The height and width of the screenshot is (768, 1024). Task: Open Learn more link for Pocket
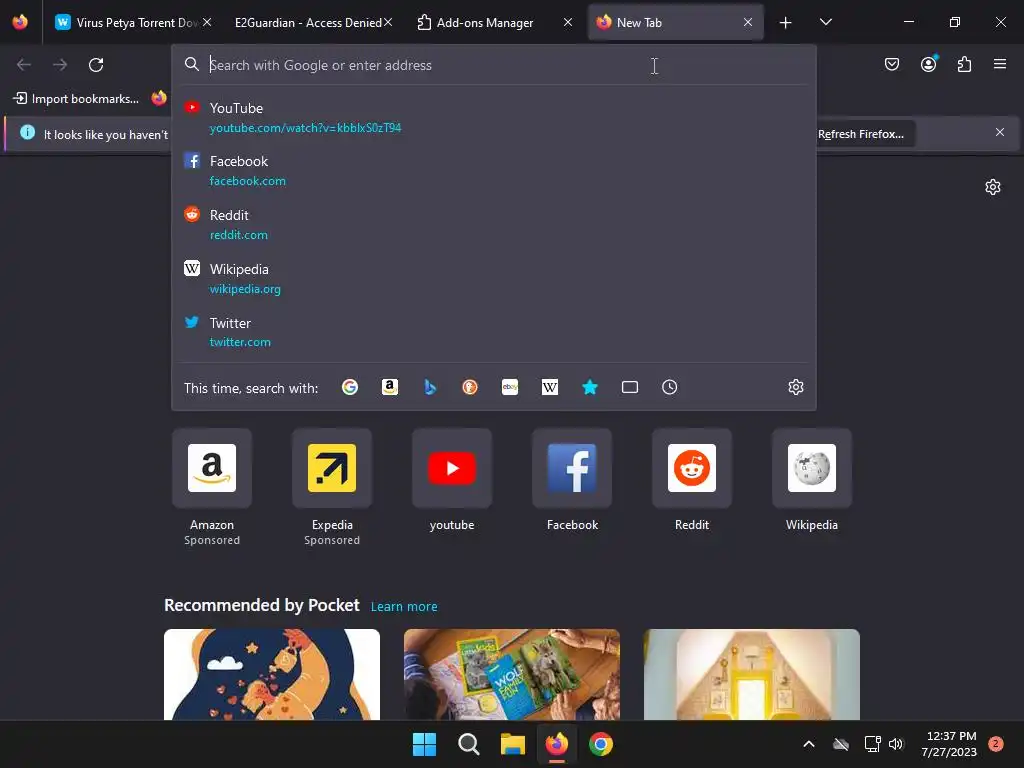tap(404, 607)
